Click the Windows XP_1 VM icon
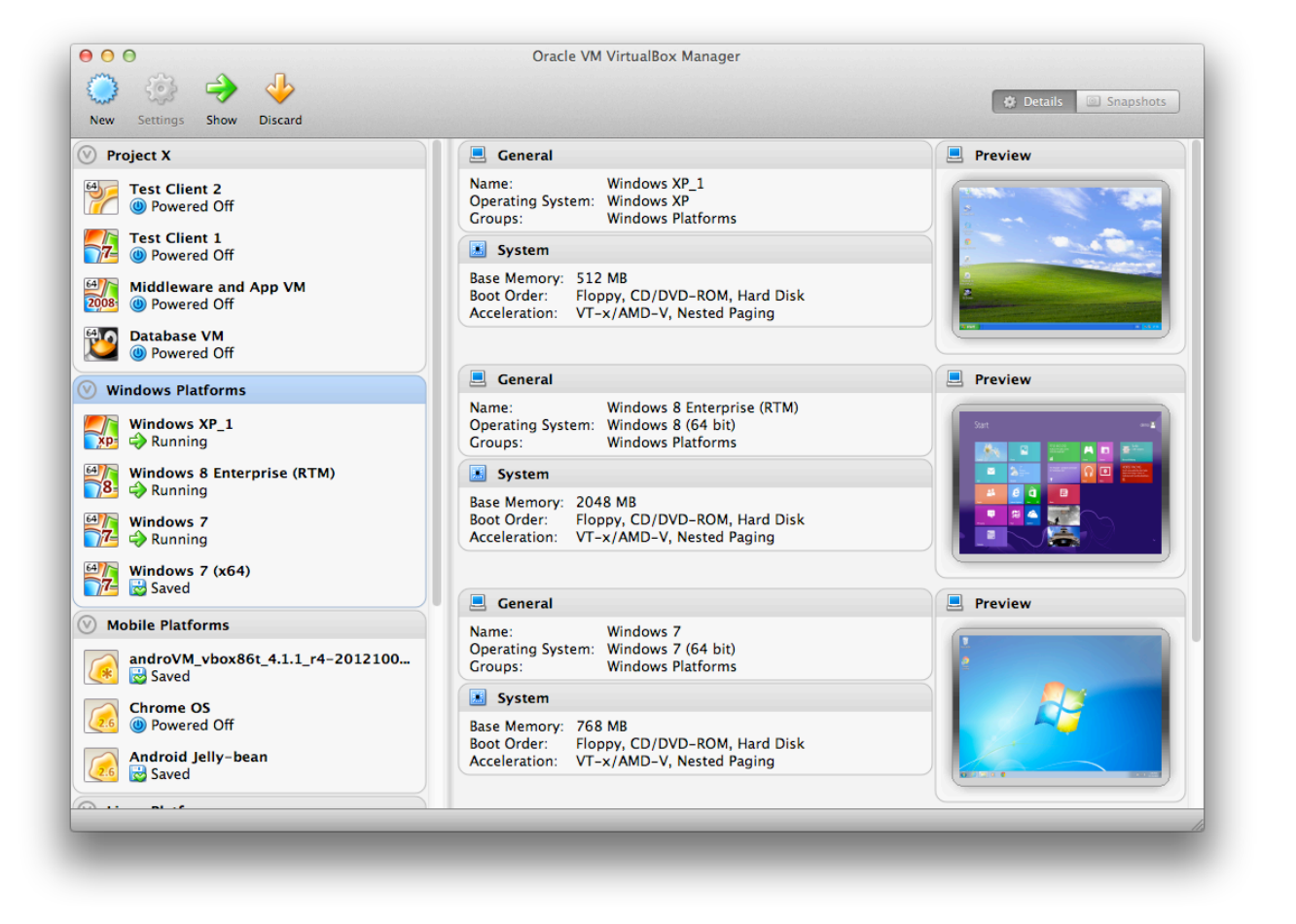This screenshot has width=1296, height=924. tap(101, 432)
